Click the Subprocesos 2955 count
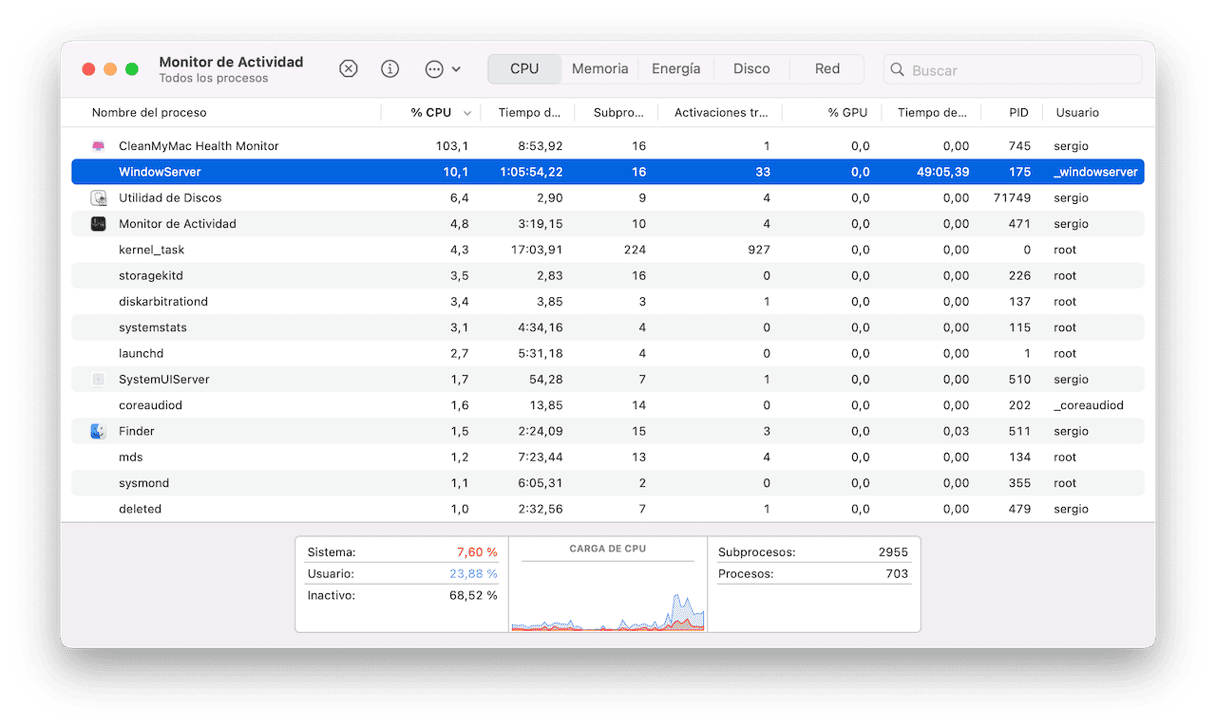Image resolution: width=1216 pixels, height=728 pixels. (893, 552)
